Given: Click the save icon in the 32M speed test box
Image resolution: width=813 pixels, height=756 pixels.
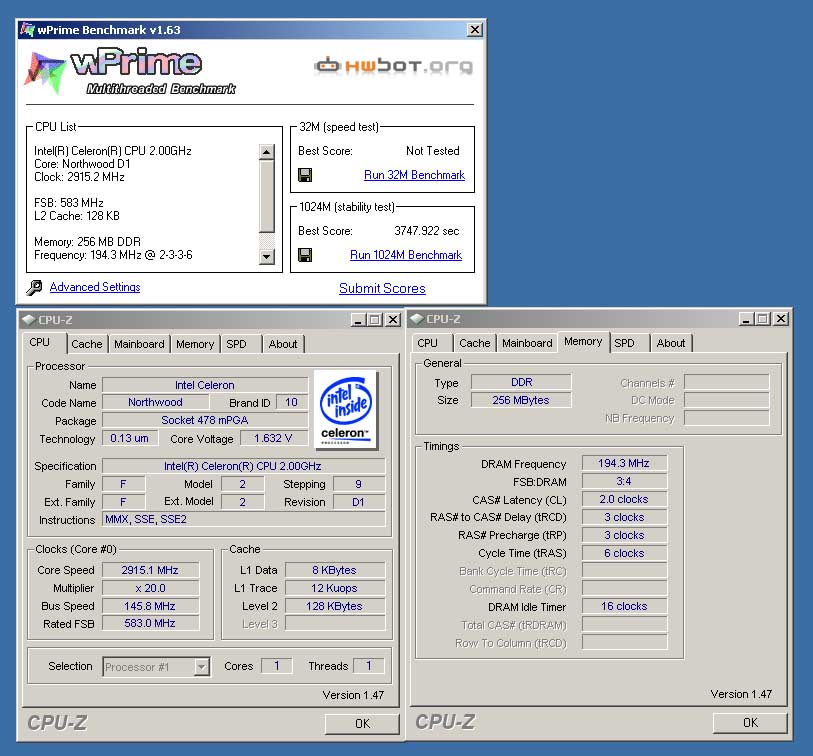Looking at the screenshot, I should click(305, 175).
